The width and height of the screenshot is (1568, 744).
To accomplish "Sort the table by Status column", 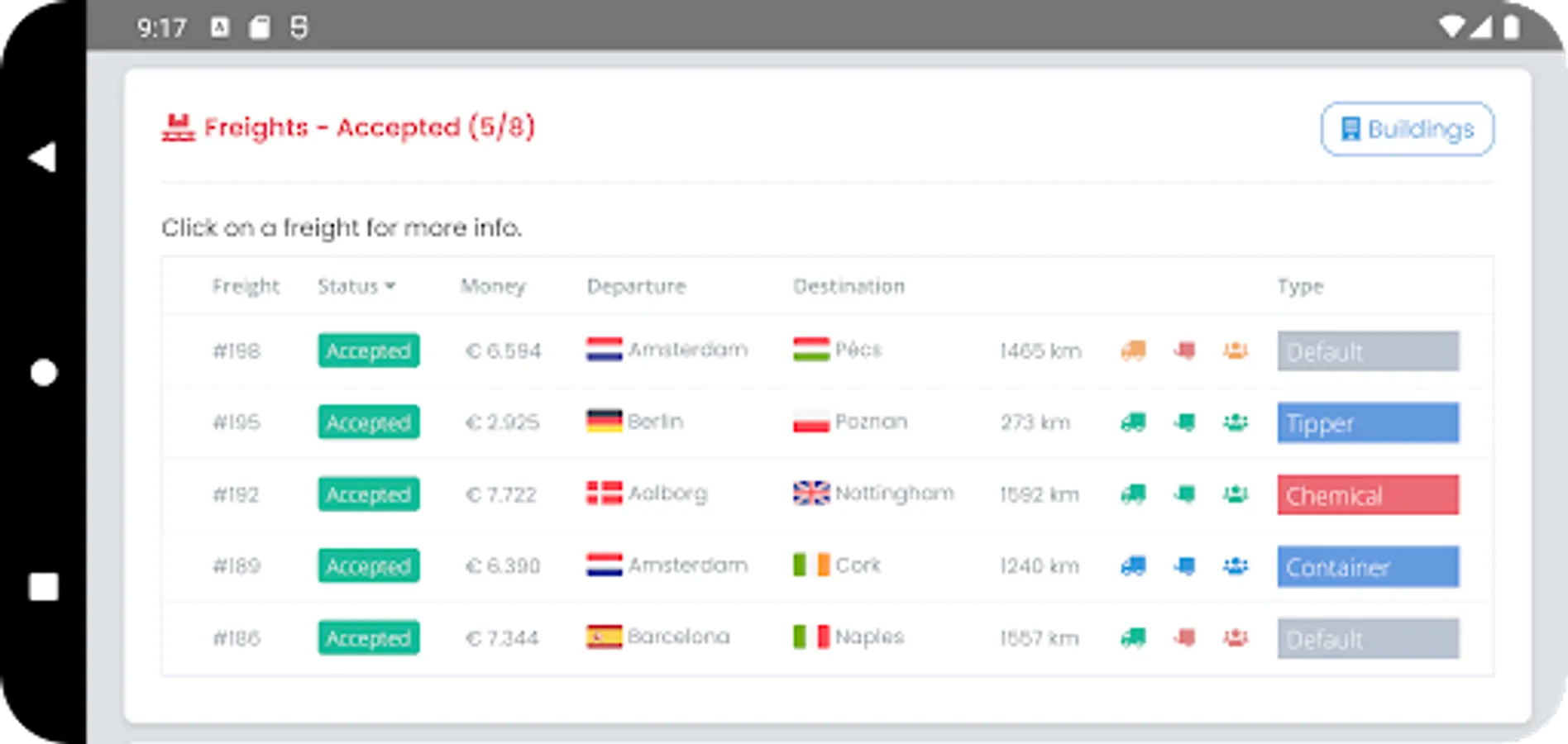I will 356,286.
